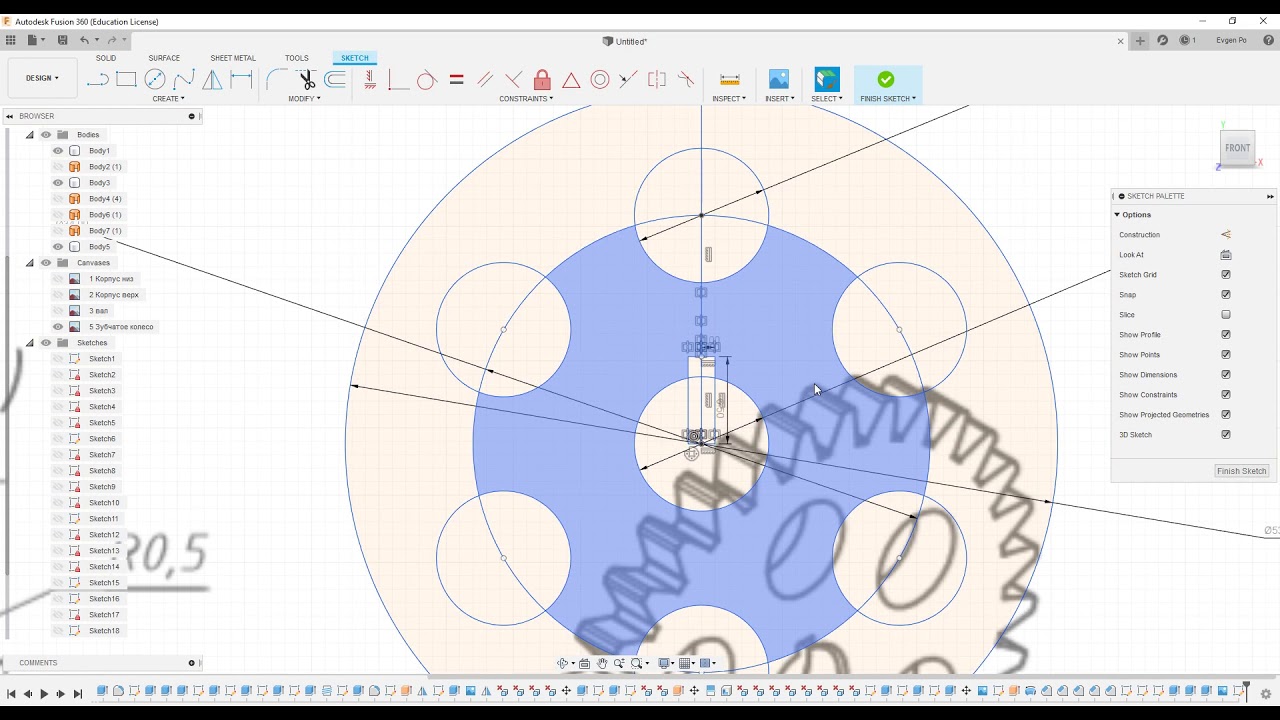Switch to the TOOLS tab
1280x720 pixels.
(x=297, y=58)
